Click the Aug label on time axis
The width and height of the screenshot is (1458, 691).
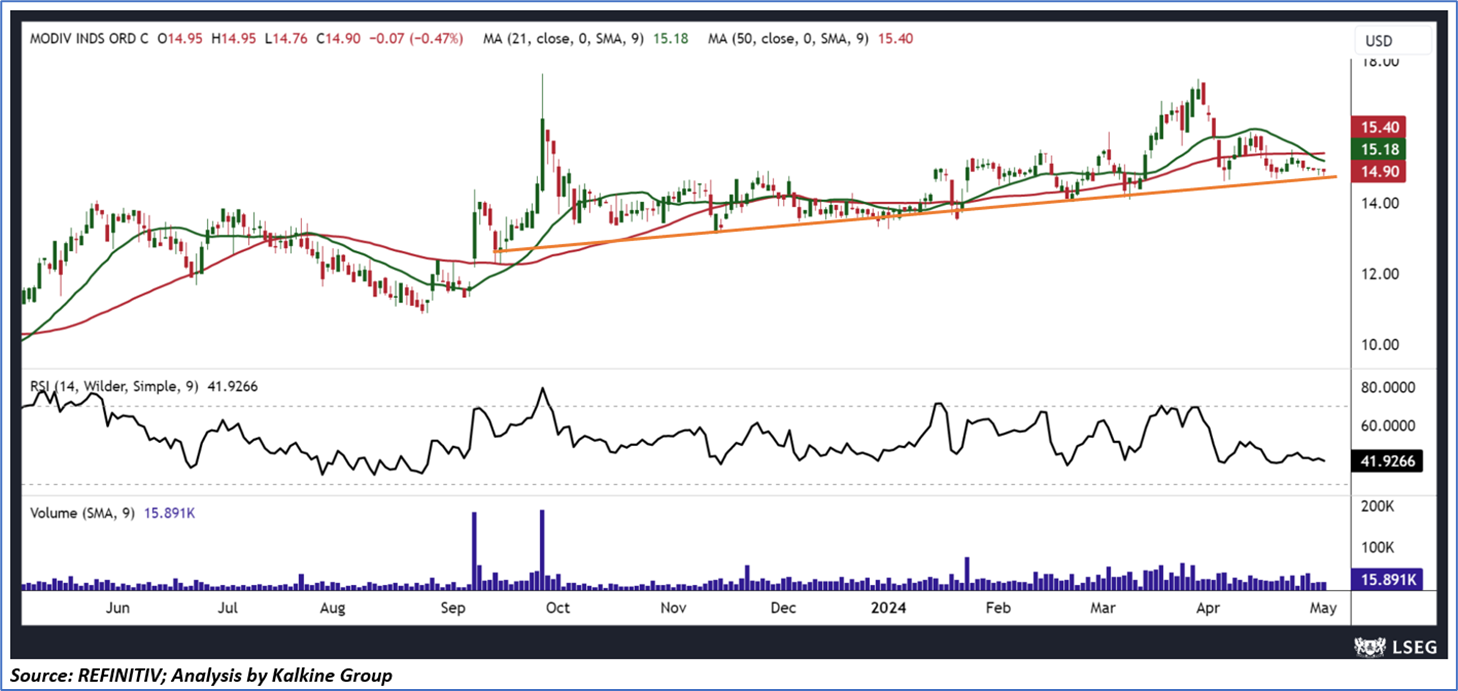point(333,608)
